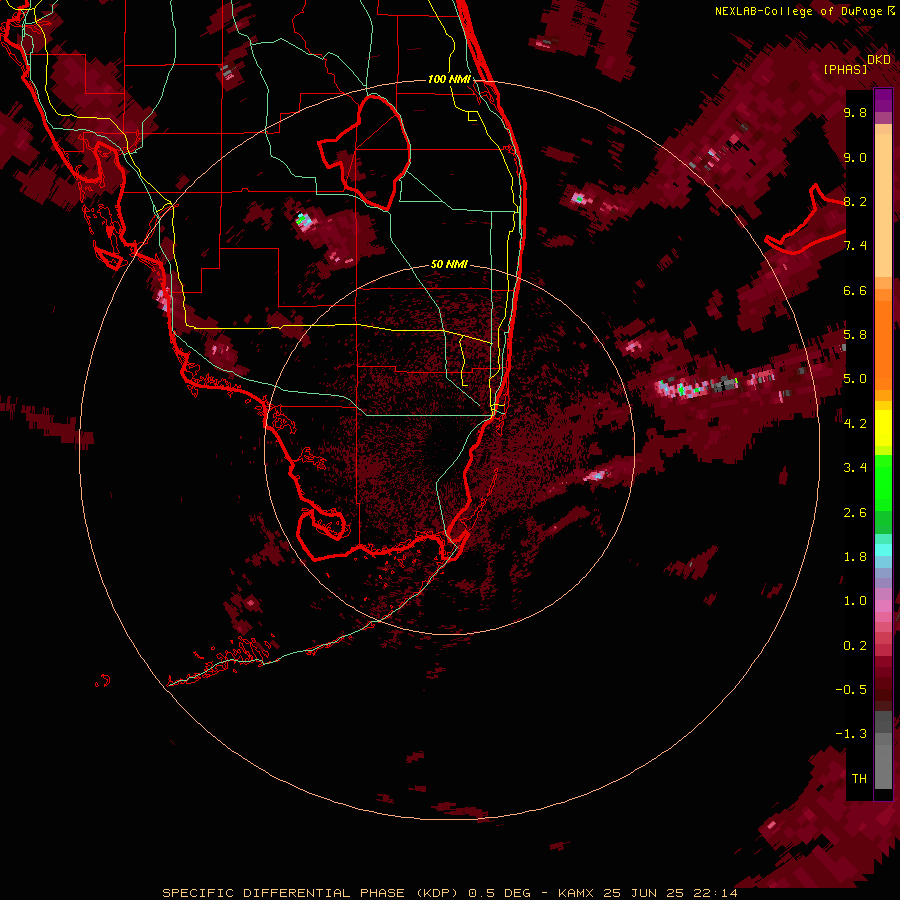The image size is (900, 900).
Task: Click the 50 NMI range ring label
Action: pos(449,264)
